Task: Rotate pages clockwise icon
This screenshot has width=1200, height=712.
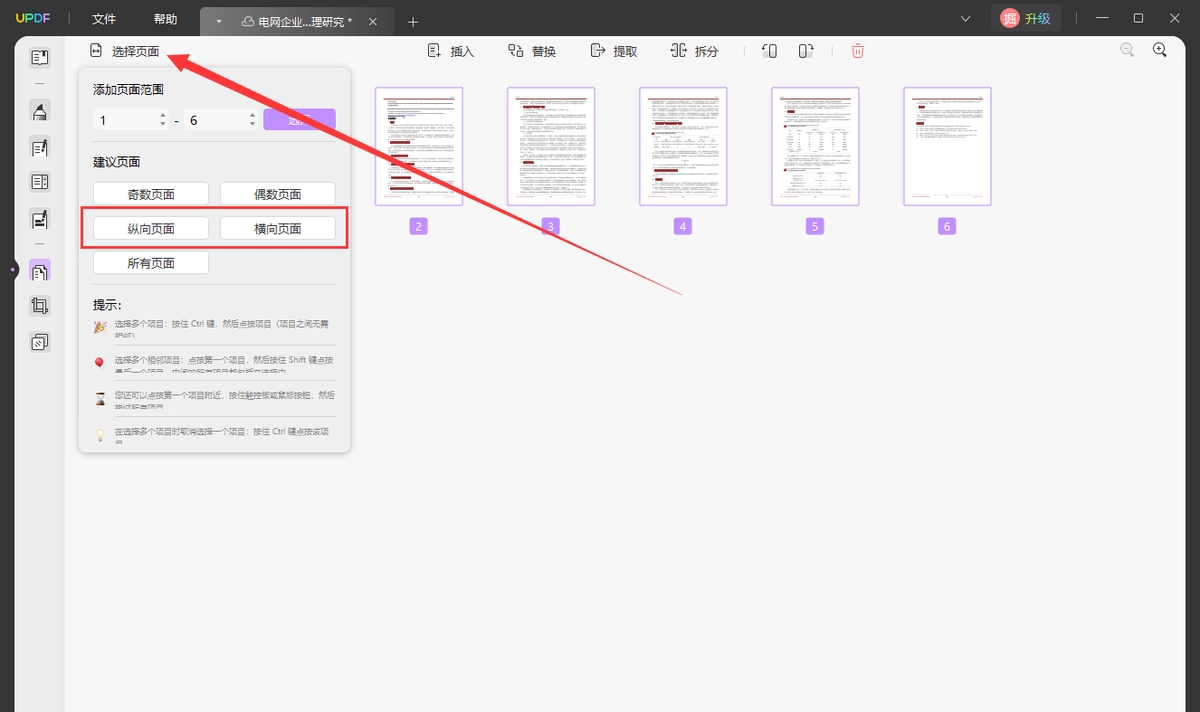Action: click(805, 51)
